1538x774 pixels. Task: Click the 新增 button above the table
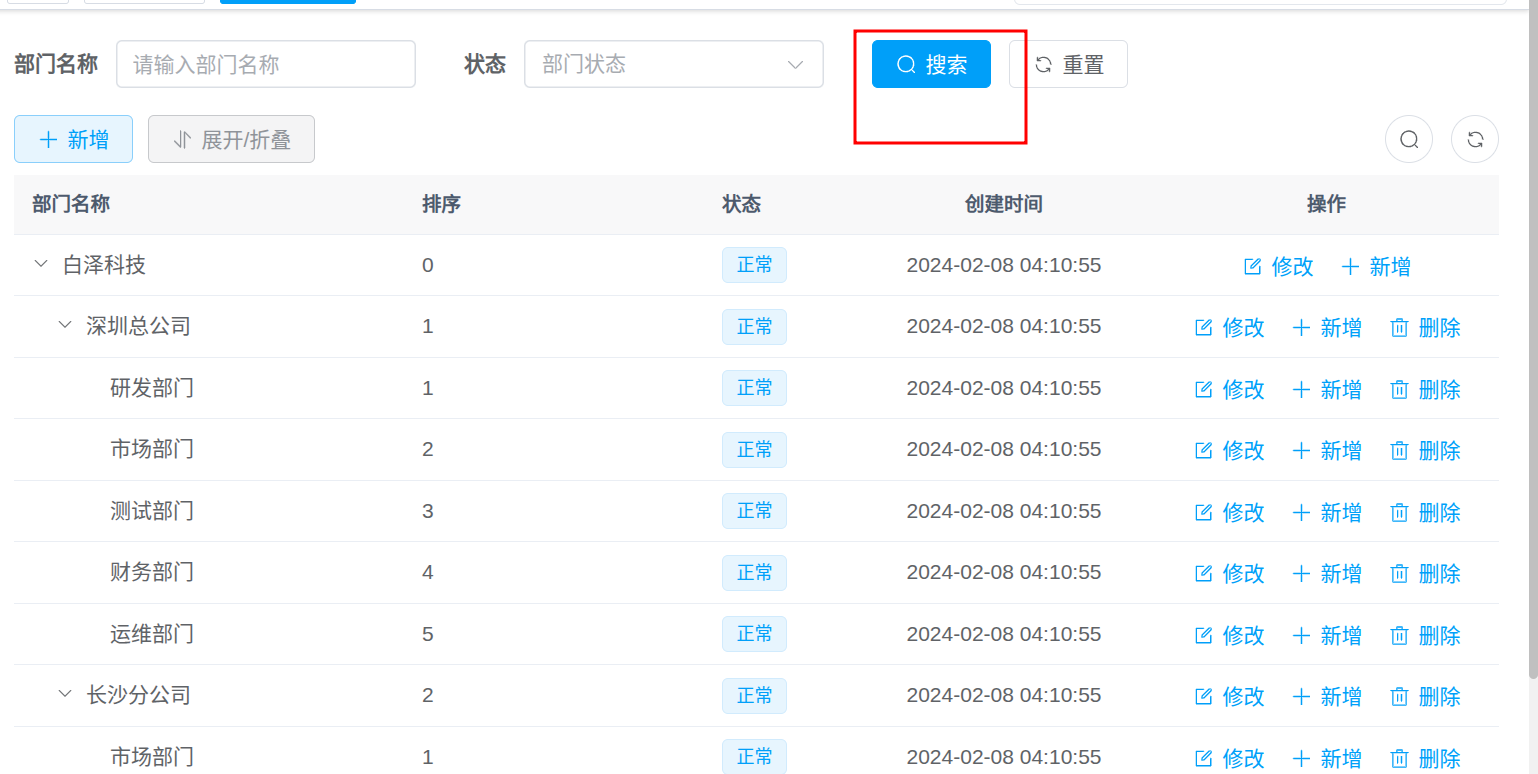[x=73, y=140]
